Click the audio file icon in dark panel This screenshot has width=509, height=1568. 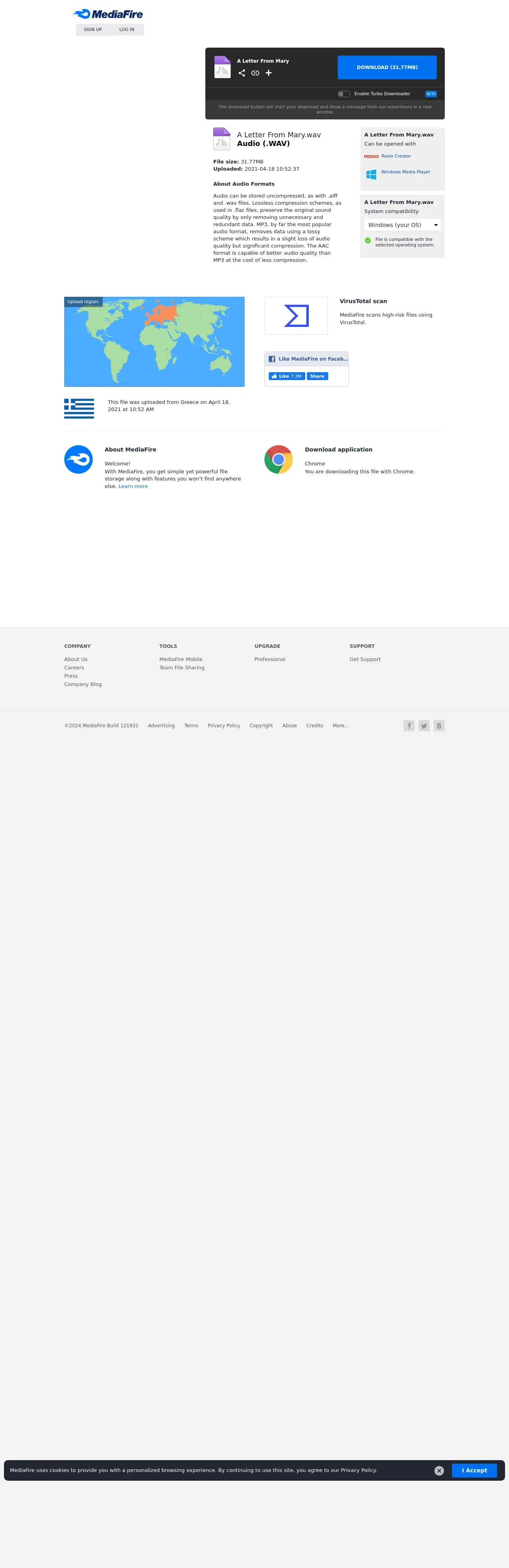click(x=222, y=67)
